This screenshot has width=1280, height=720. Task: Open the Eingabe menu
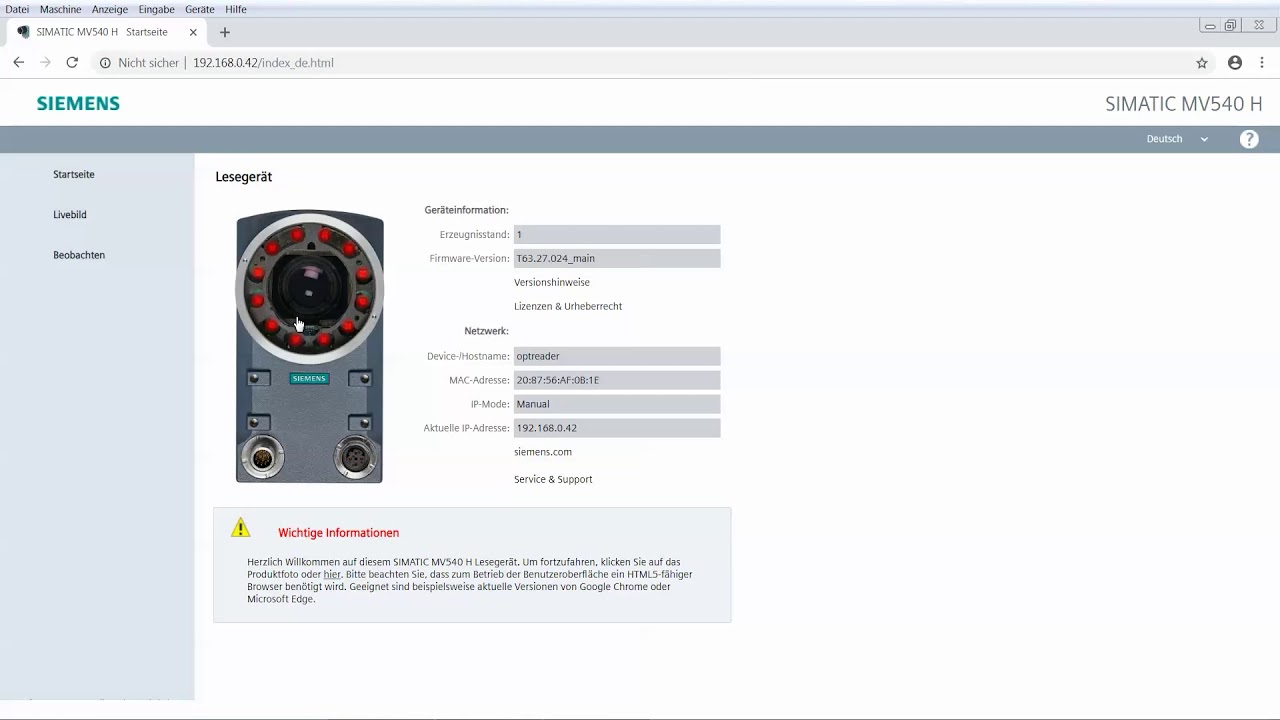156,9
